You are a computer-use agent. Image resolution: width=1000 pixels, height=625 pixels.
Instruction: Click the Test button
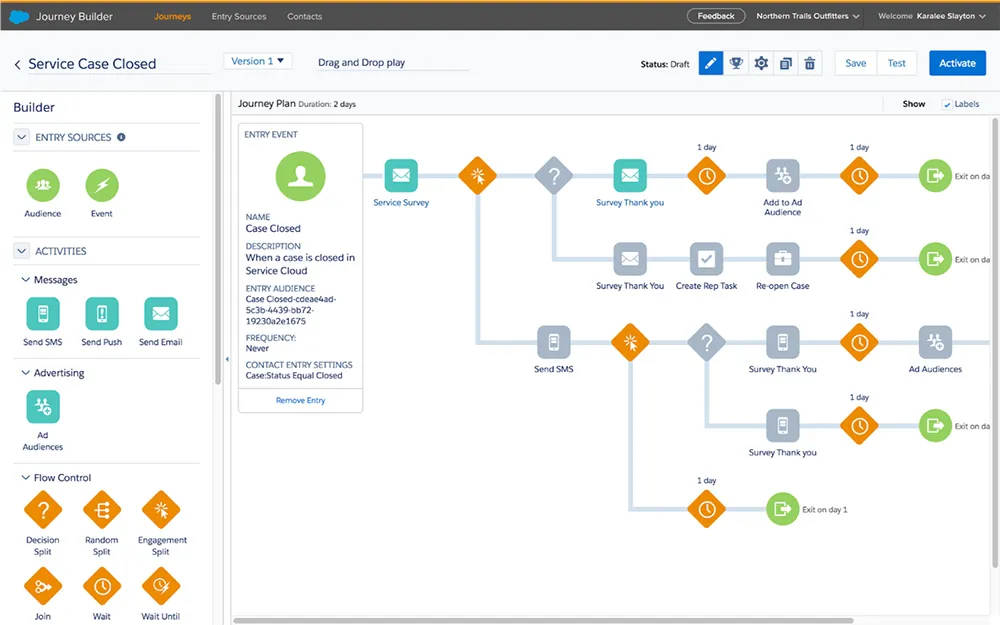896,63
